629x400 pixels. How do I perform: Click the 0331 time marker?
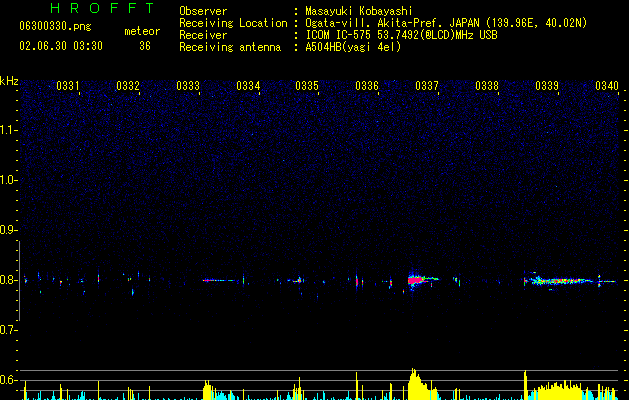67,86
